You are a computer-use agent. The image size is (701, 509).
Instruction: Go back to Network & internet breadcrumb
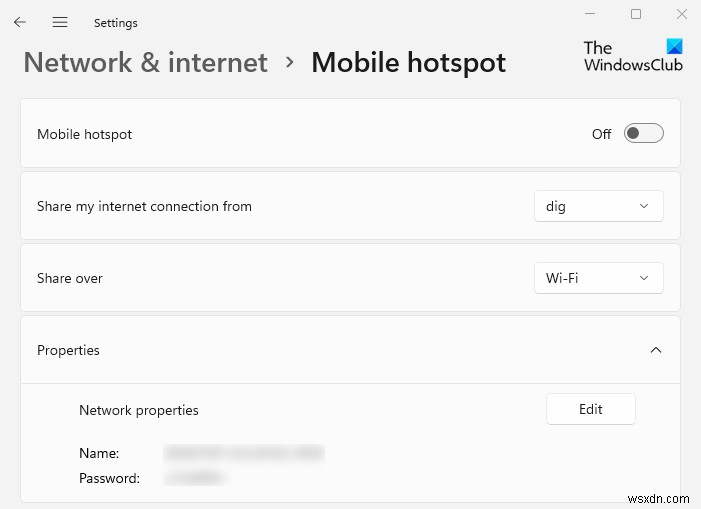pos(146,62)
